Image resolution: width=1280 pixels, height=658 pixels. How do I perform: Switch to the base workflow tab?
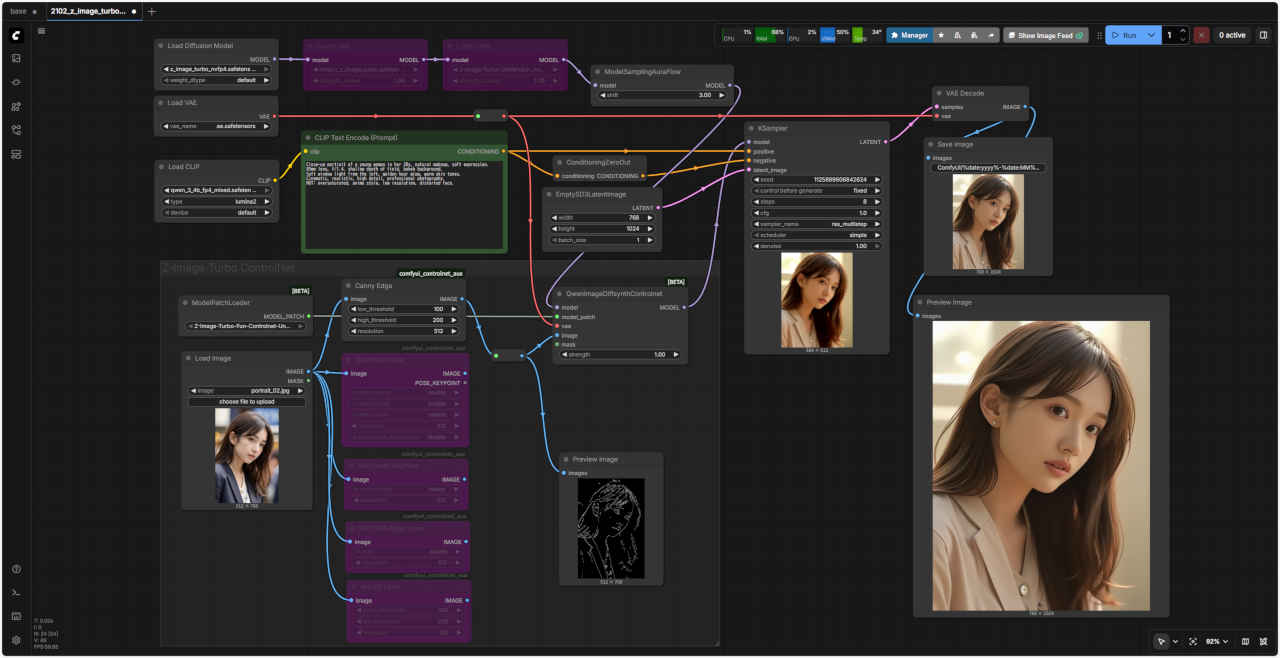pos(18,11)
